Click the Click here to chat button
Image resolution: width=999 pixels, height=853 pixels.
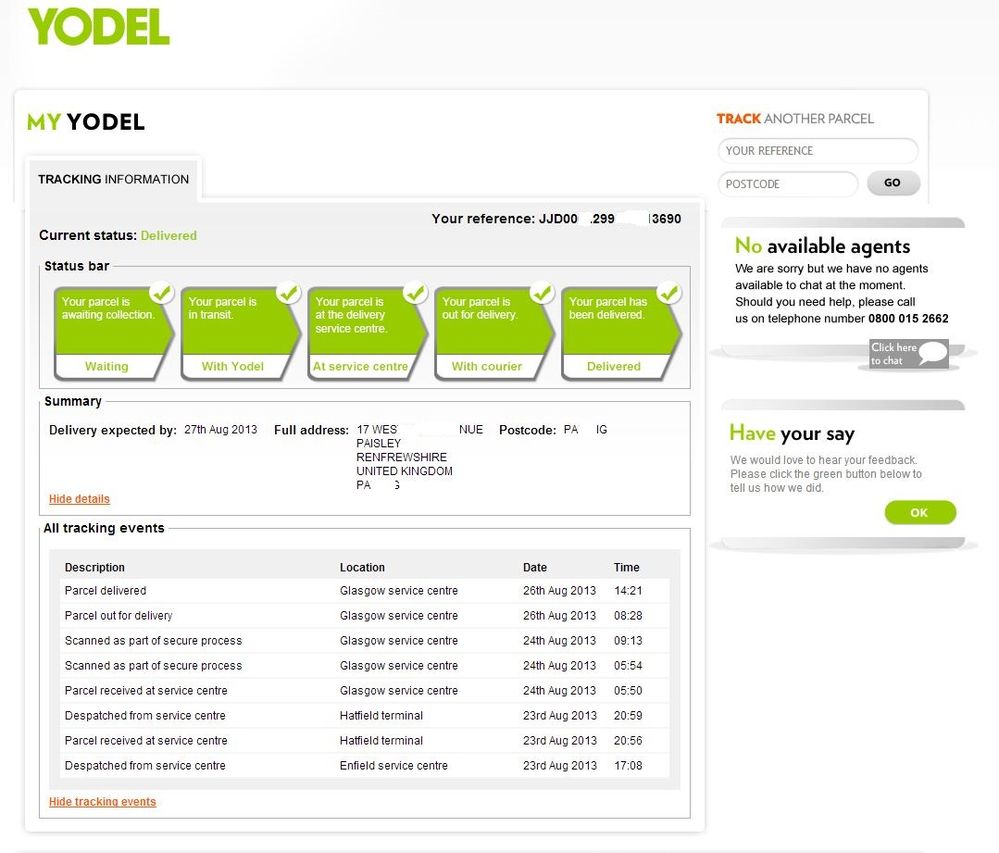pos(909,354)
